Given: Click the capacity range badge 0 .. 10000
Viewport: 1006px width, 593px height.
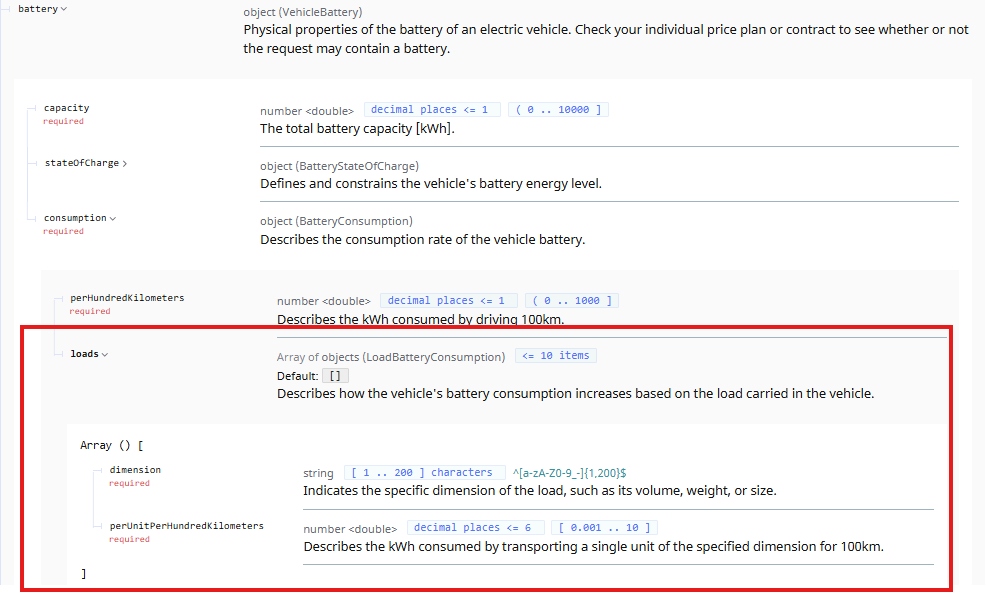Looking at the screenshot, I should pyautogui.click(x=558, y=110).
